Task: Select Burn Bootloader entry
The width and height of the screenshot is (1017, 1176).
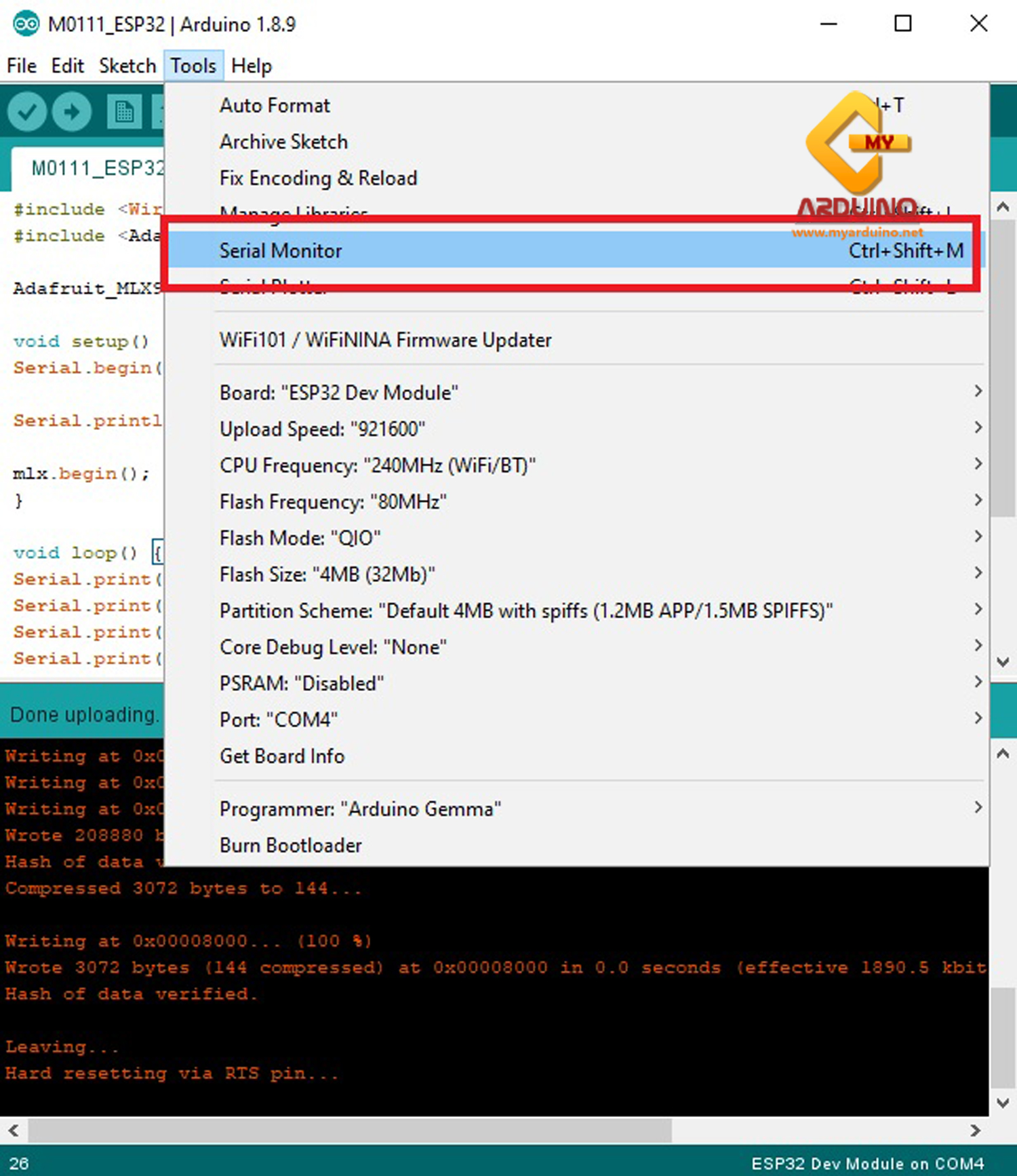Action: (575, 846)
